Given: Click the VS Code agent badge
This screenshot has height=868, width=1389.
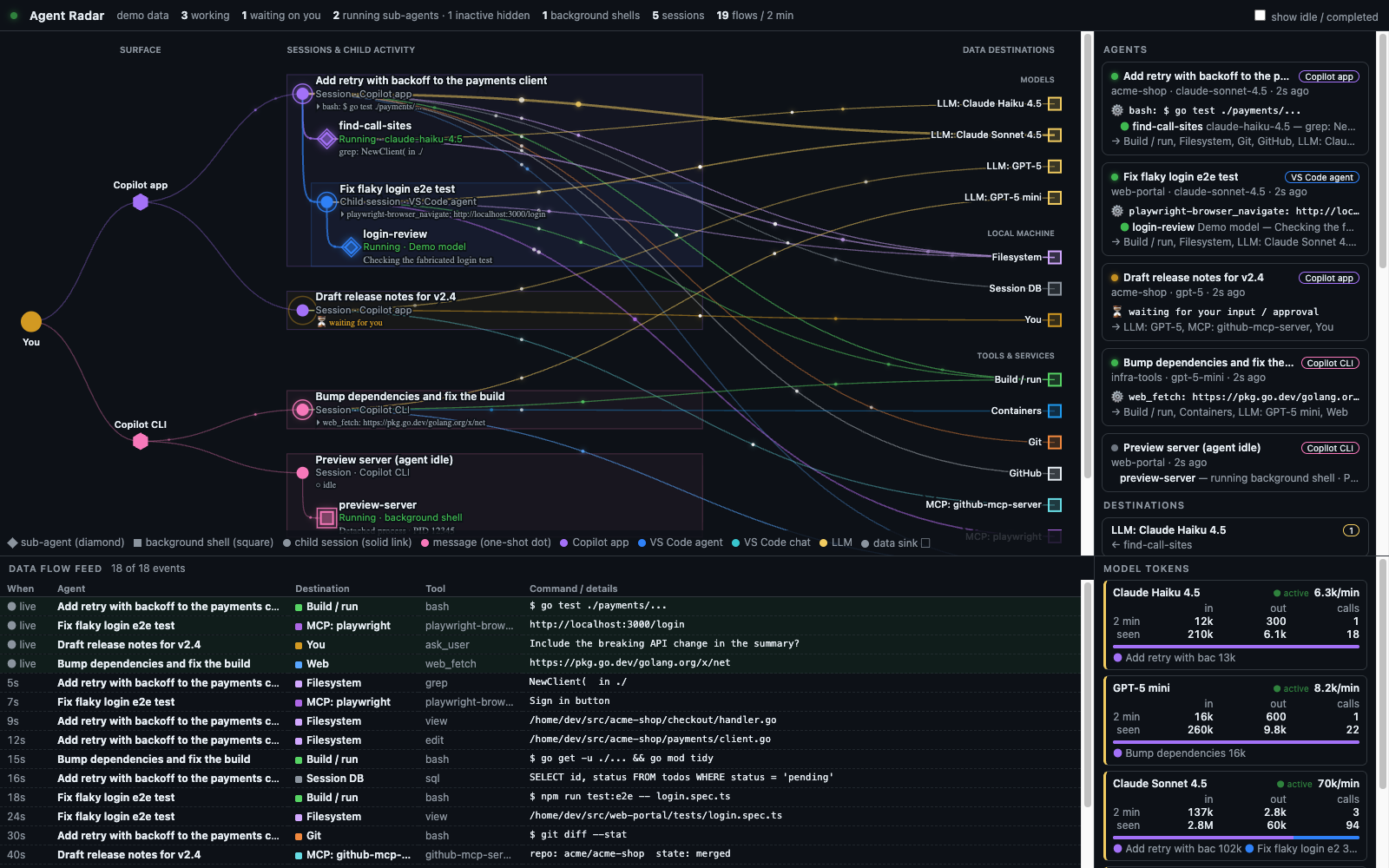Looking at the screenshot, I should [x=1321, y=178].
